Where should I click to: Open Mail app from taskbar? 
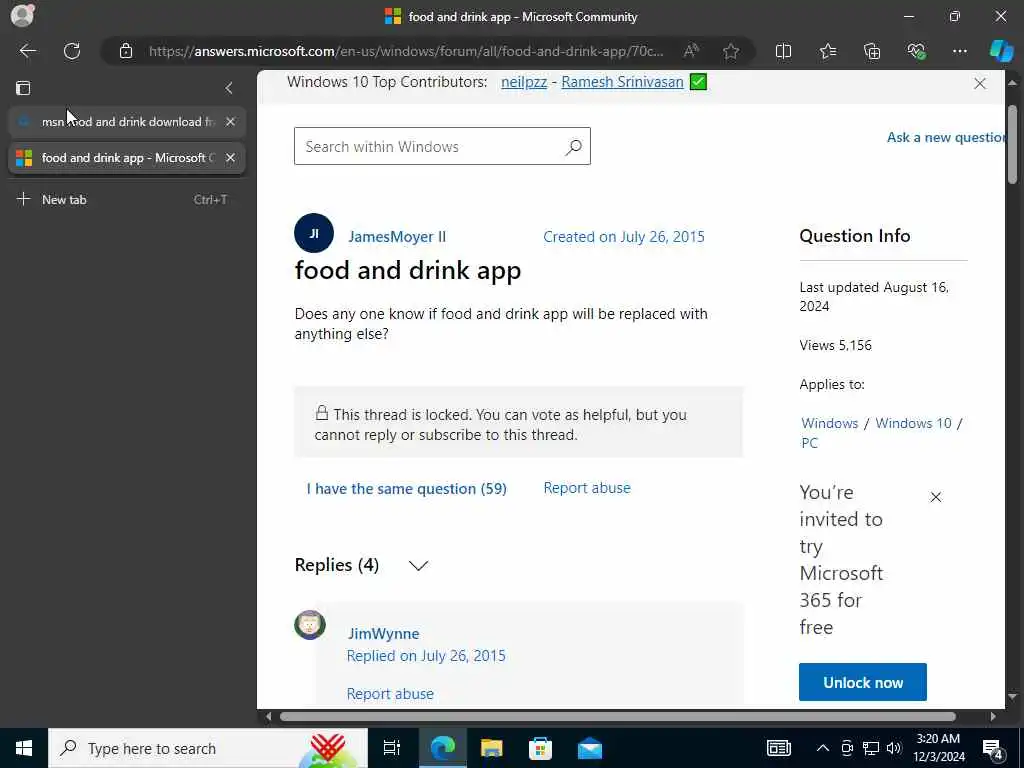coord(590,748)
